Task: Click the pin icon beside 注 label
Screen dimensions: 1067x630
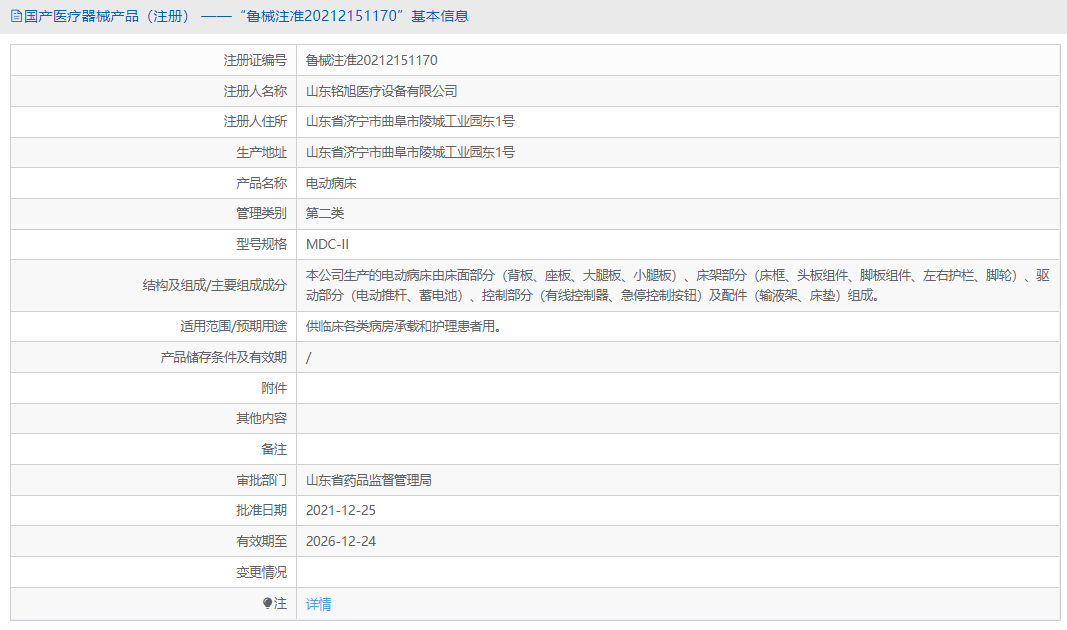Action: tap(266, 602)
